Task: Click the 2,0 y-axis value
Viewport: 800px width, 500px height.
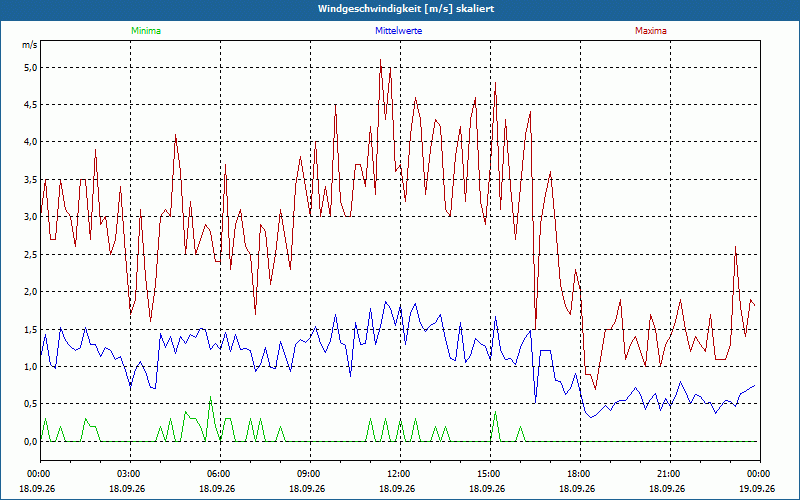Action: (31, 292)
